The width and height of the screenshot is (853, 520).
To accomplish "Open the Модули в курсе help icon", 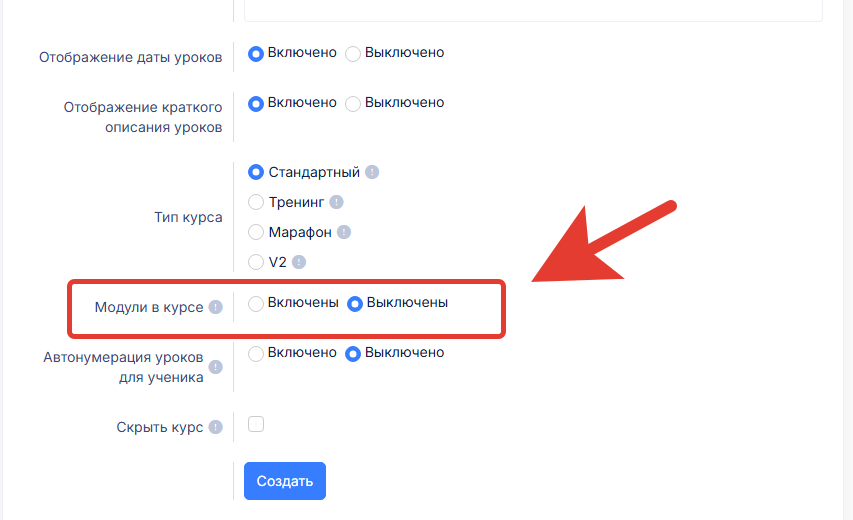I will click(216, 308).
